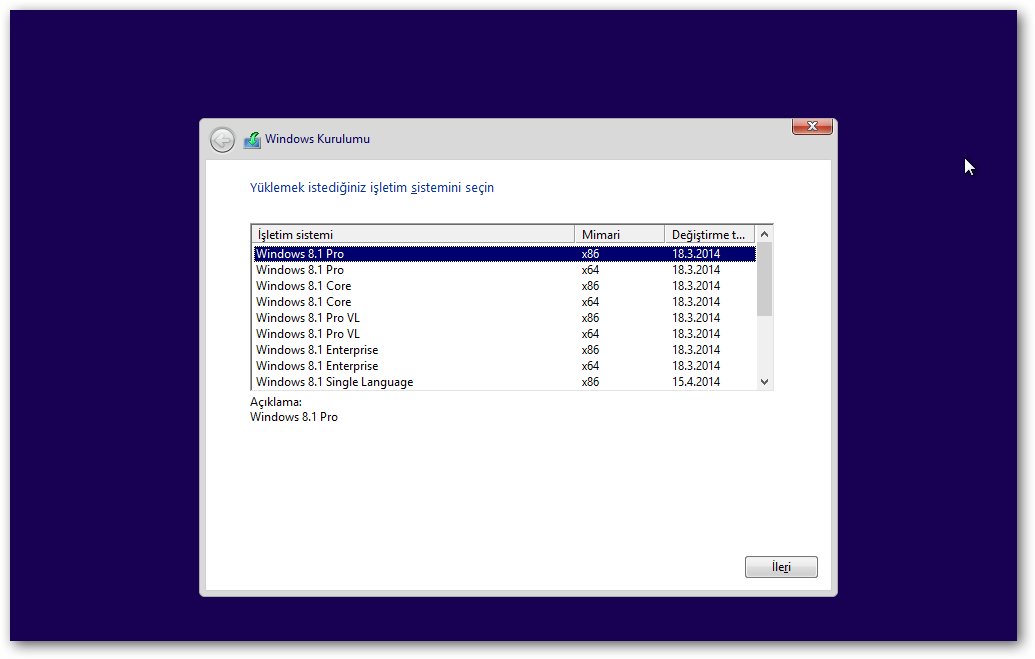The width and height of the screenshot is (1035, 659).
Task: Select Windows 8.1 Single Language x86 row
Action: (505, 382)
